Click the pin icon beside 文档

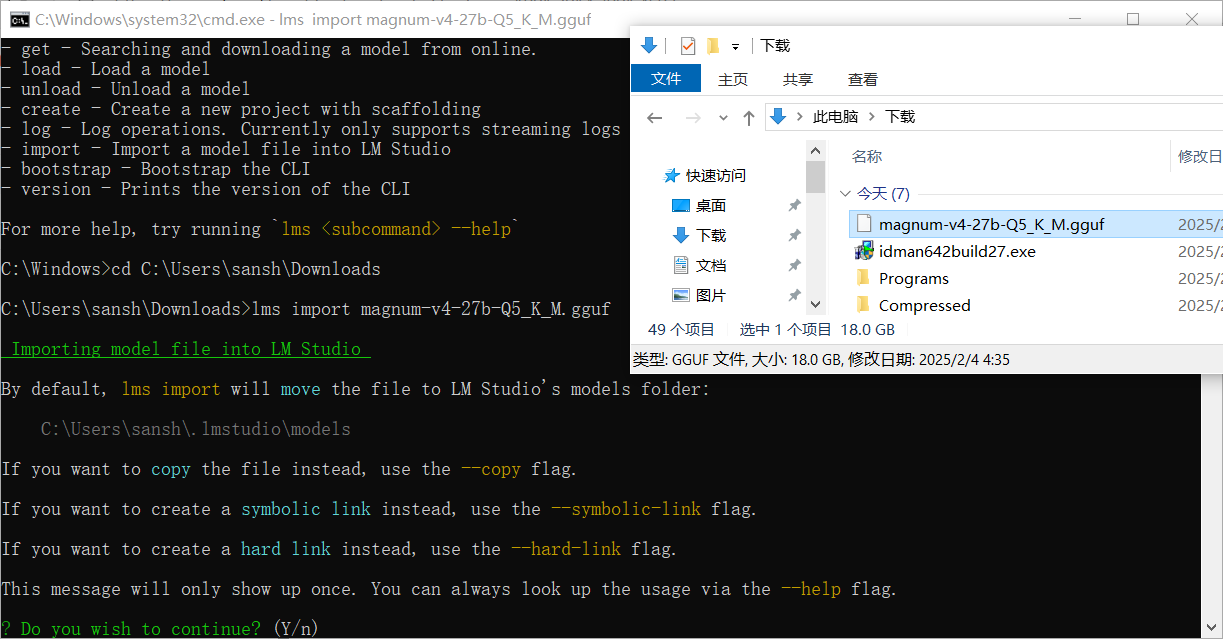[x=794, y=266]
